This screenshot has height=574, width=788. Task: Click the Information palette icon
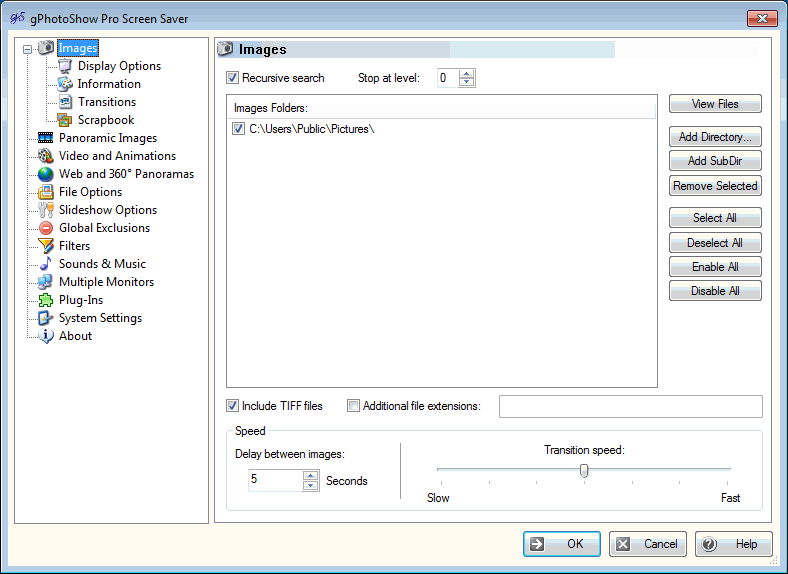click(65, 84)
